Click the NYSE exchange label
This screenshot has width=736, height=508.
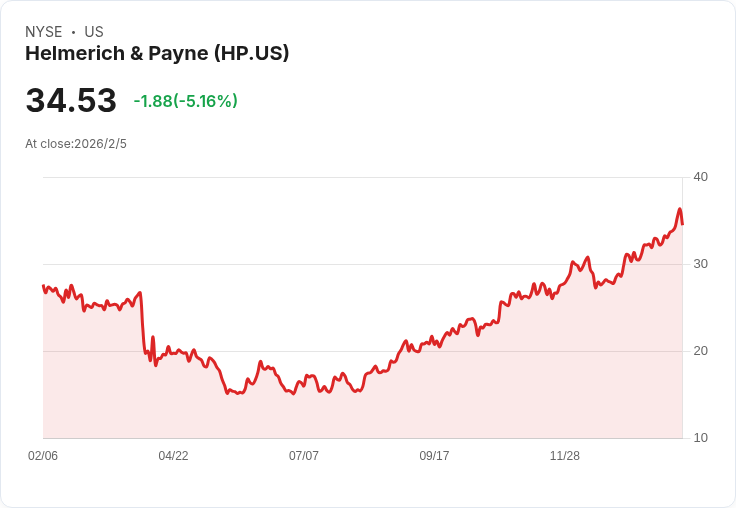coord(44,32)
